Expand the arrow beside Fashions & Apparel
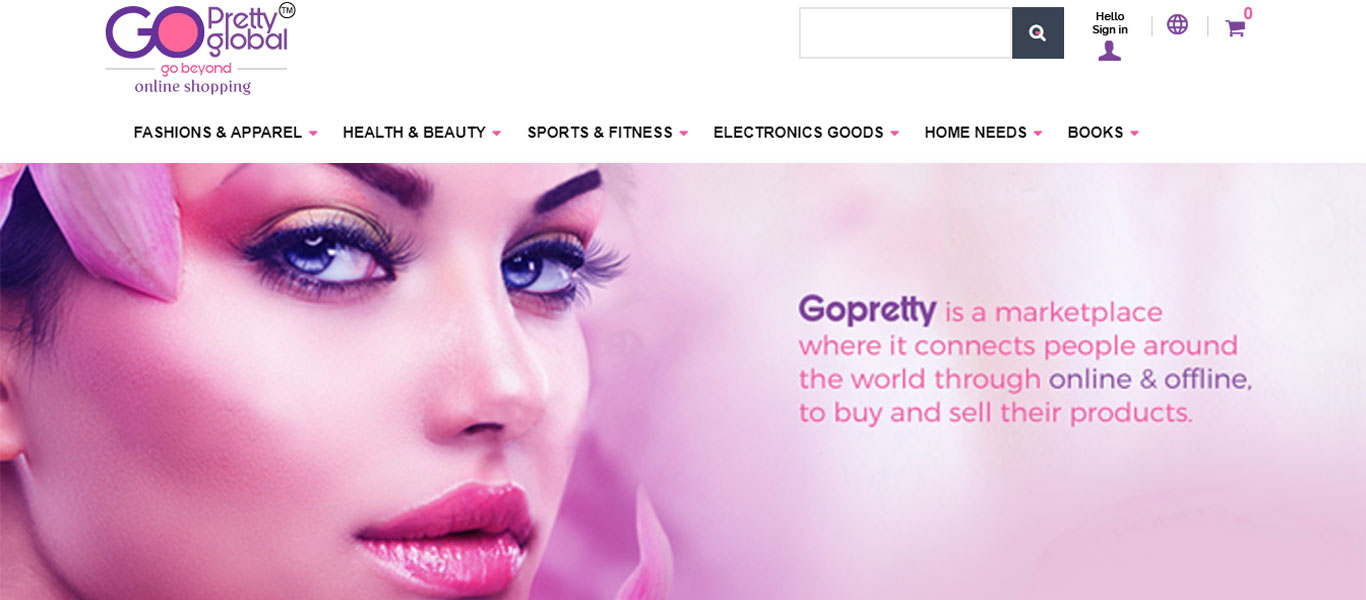The image size is (1366, 600). coord(313,133)
